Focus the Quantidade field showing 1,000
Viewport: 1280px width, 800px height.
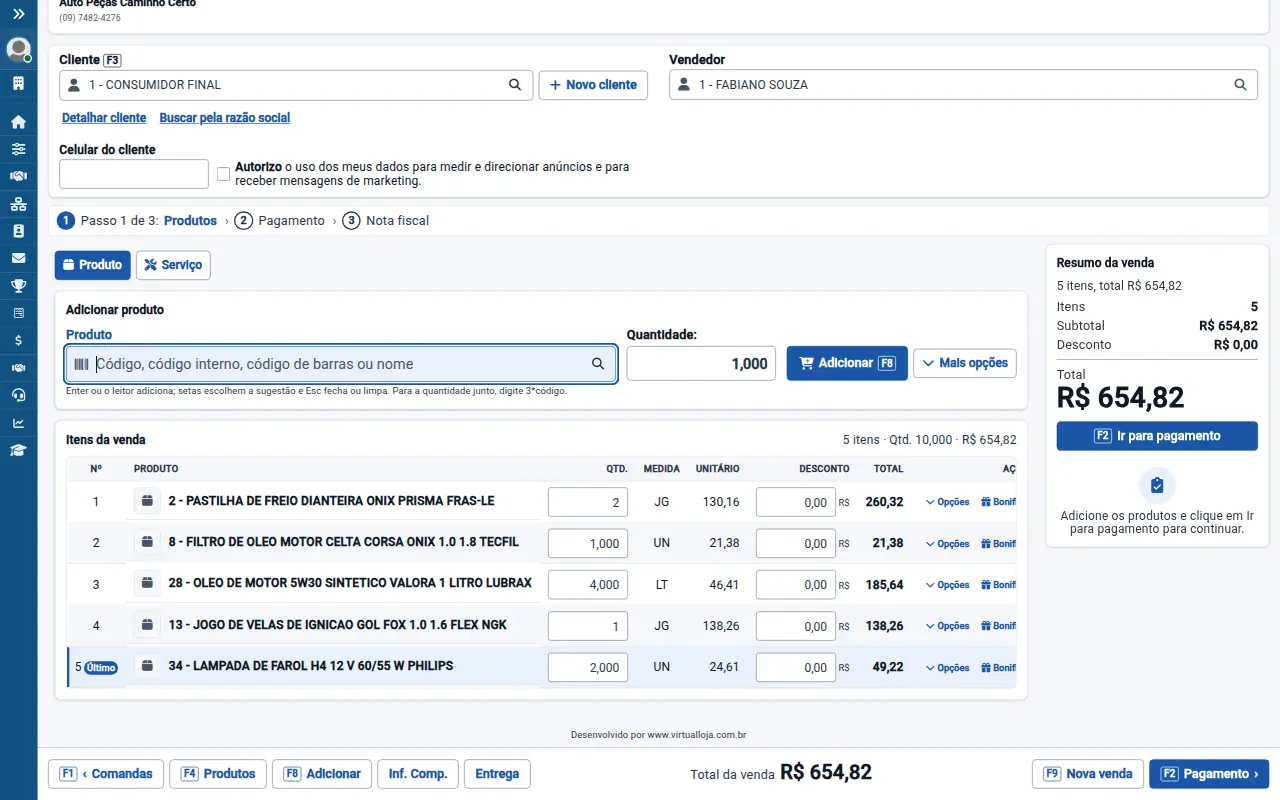[702, 364]
